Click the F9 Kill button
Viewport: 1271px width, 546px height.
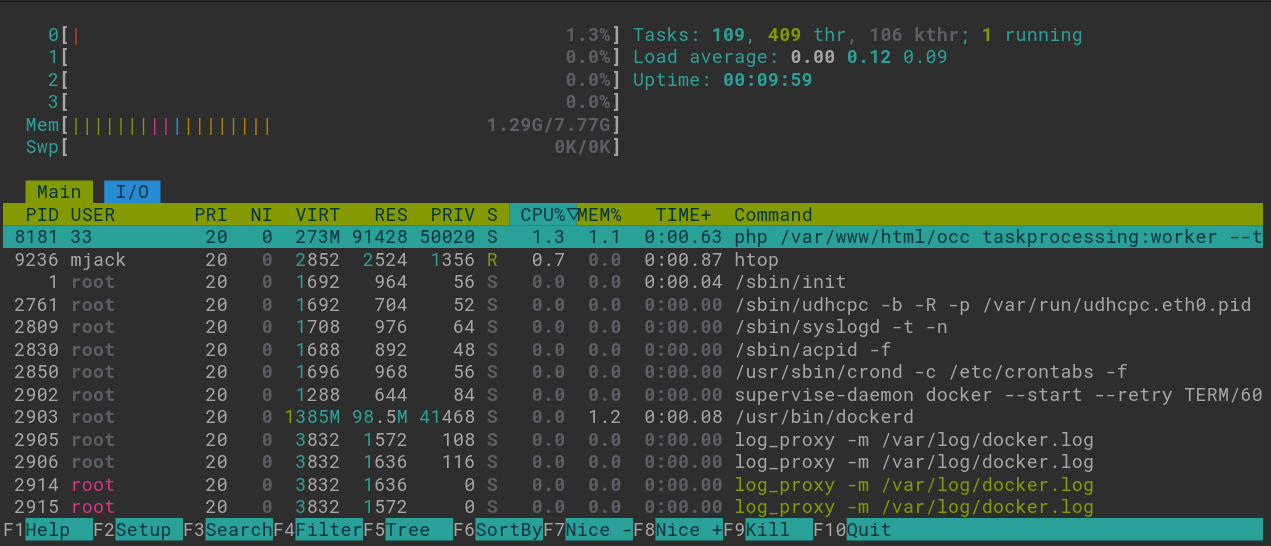[x=768, y=530]
